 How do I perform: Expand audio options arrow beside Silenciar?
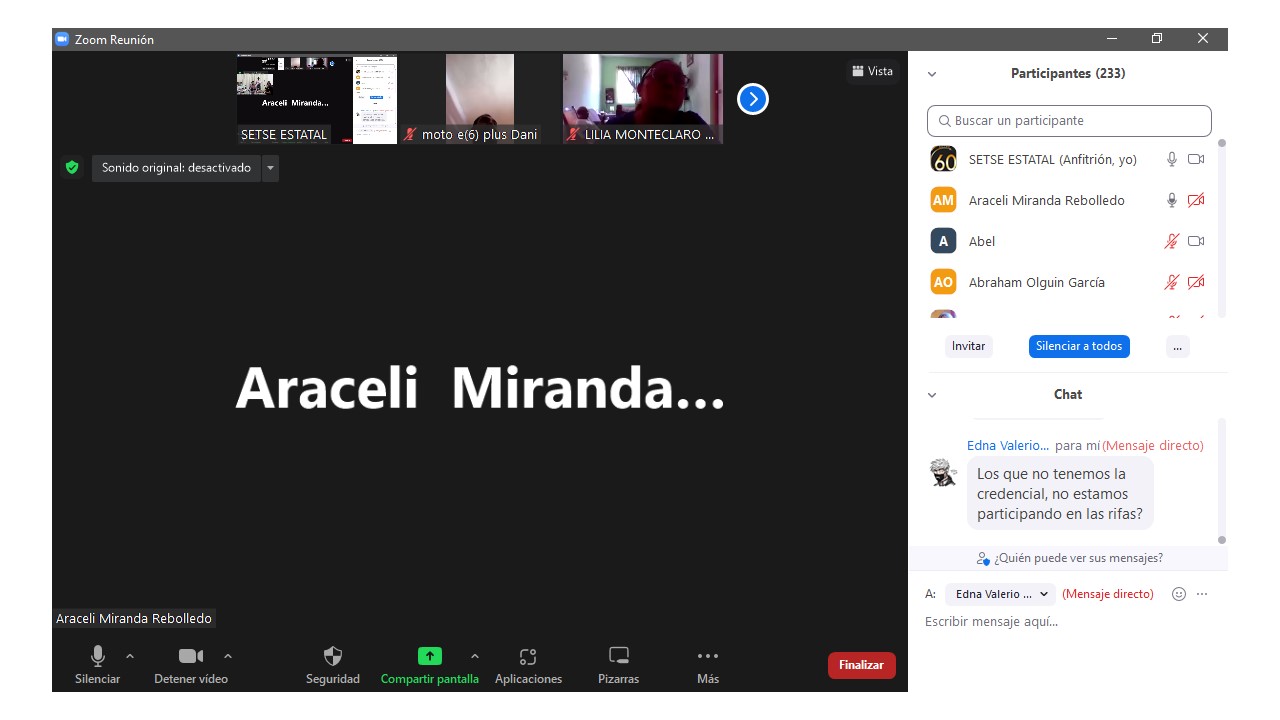click(x=130, y=656)
